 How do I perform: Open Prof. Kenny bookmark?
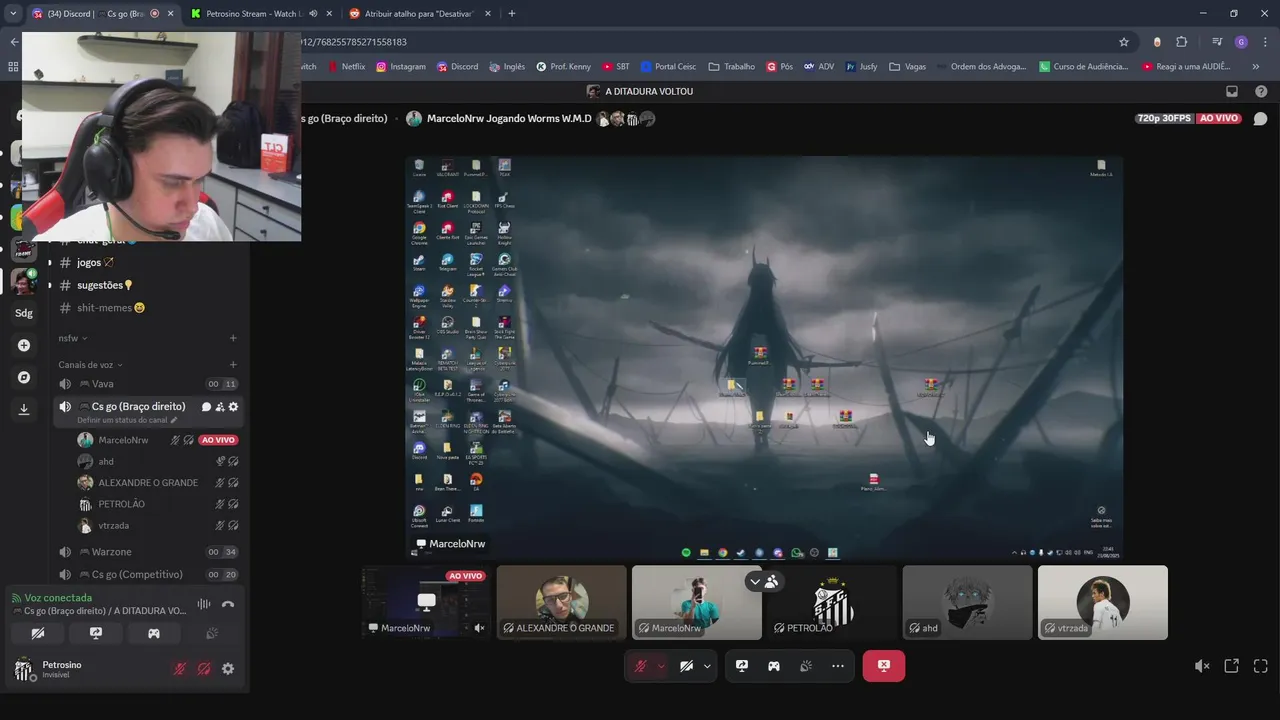(x=564, y=67)
